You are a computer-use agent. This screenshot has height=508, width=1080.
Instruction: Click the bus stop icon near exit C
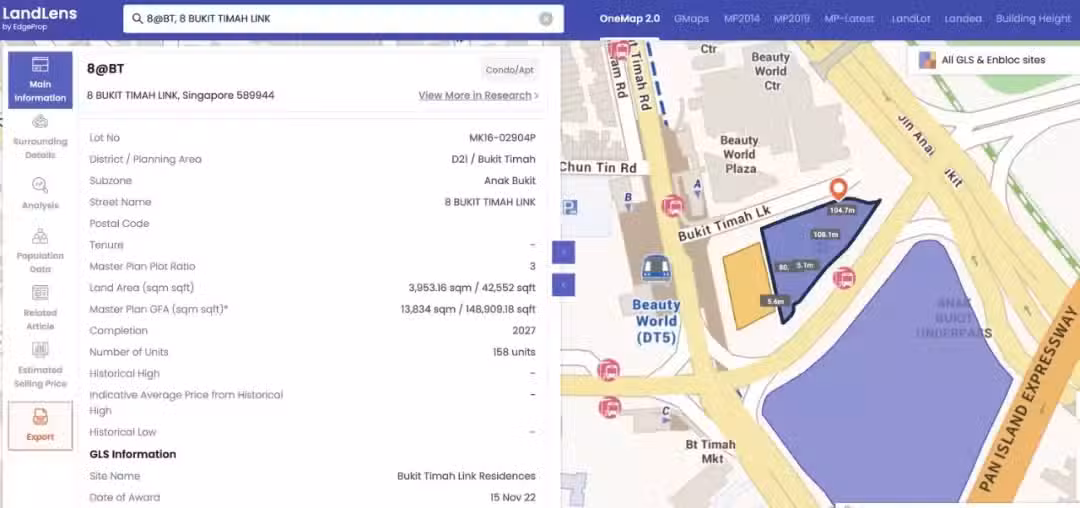(x=610, y=408)
